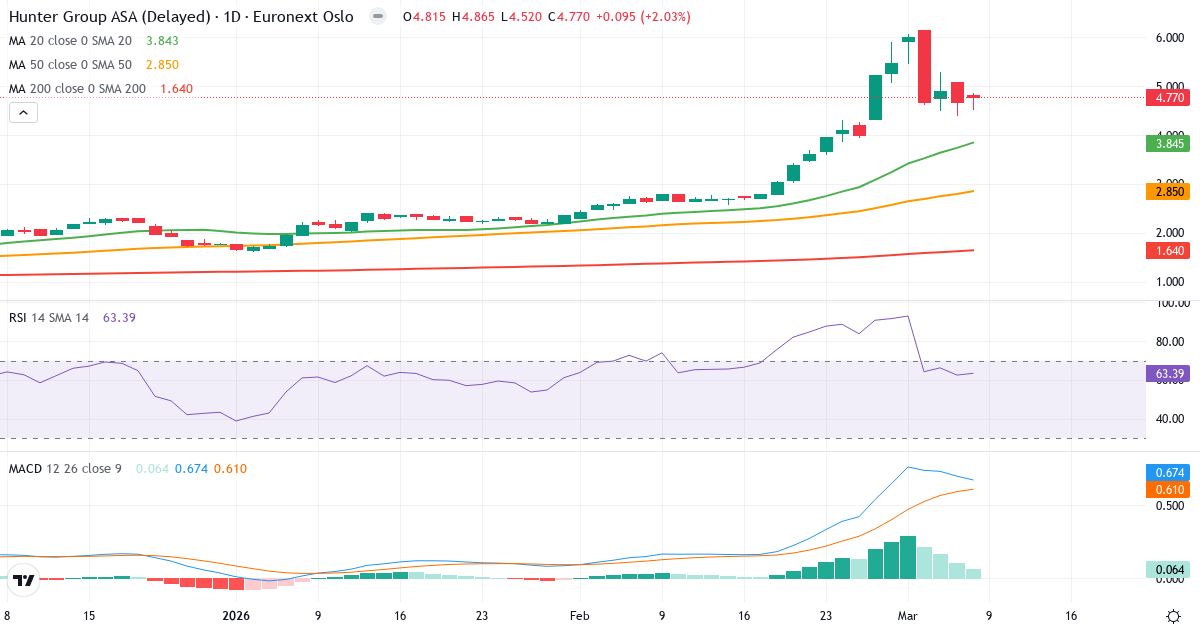The height and width of the screenshot is (630, 1200).
Task: Click the blue MACD value label 0.674
Action: coord(1165,472)
